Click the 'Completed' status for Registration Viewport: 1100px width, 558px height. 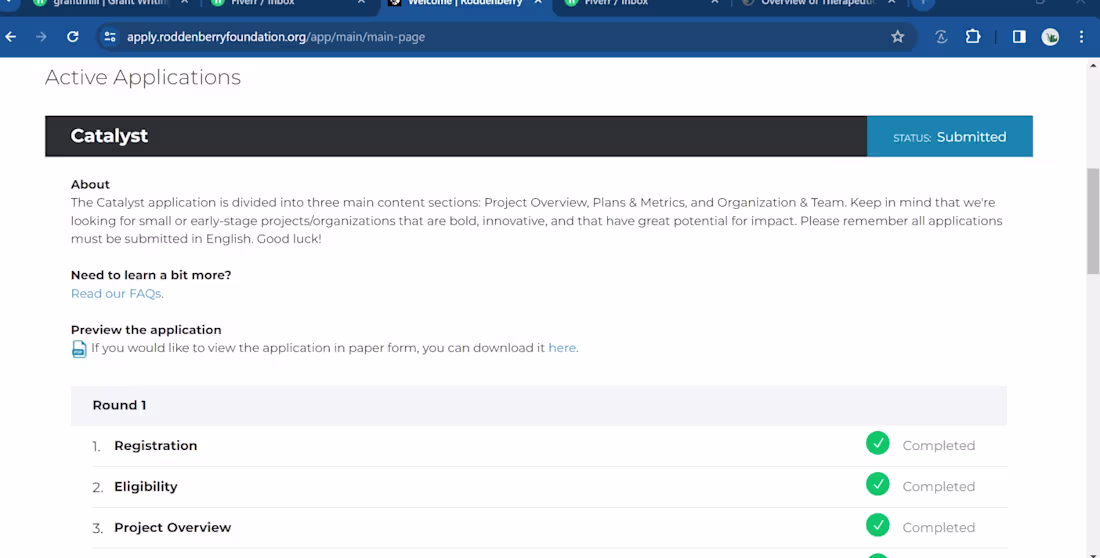coord(939,446)
